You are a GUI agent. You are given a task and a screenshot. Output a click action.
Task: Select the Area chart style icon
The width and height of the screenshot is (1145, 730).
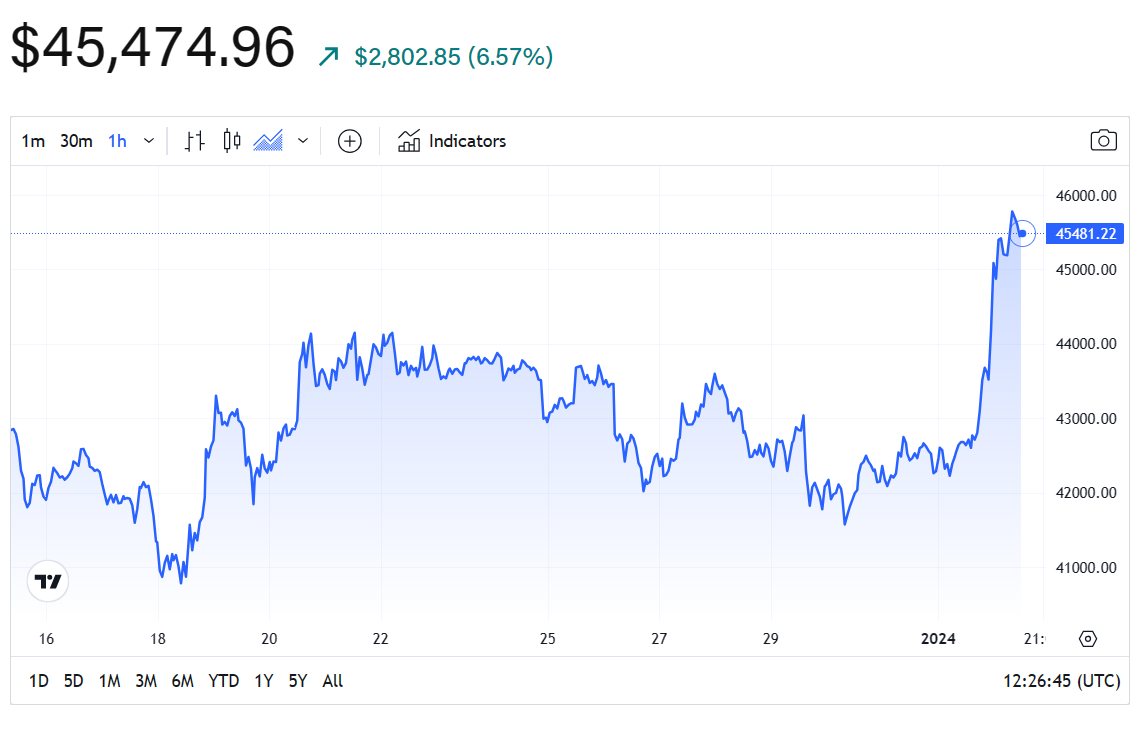[x=268, y=141]
